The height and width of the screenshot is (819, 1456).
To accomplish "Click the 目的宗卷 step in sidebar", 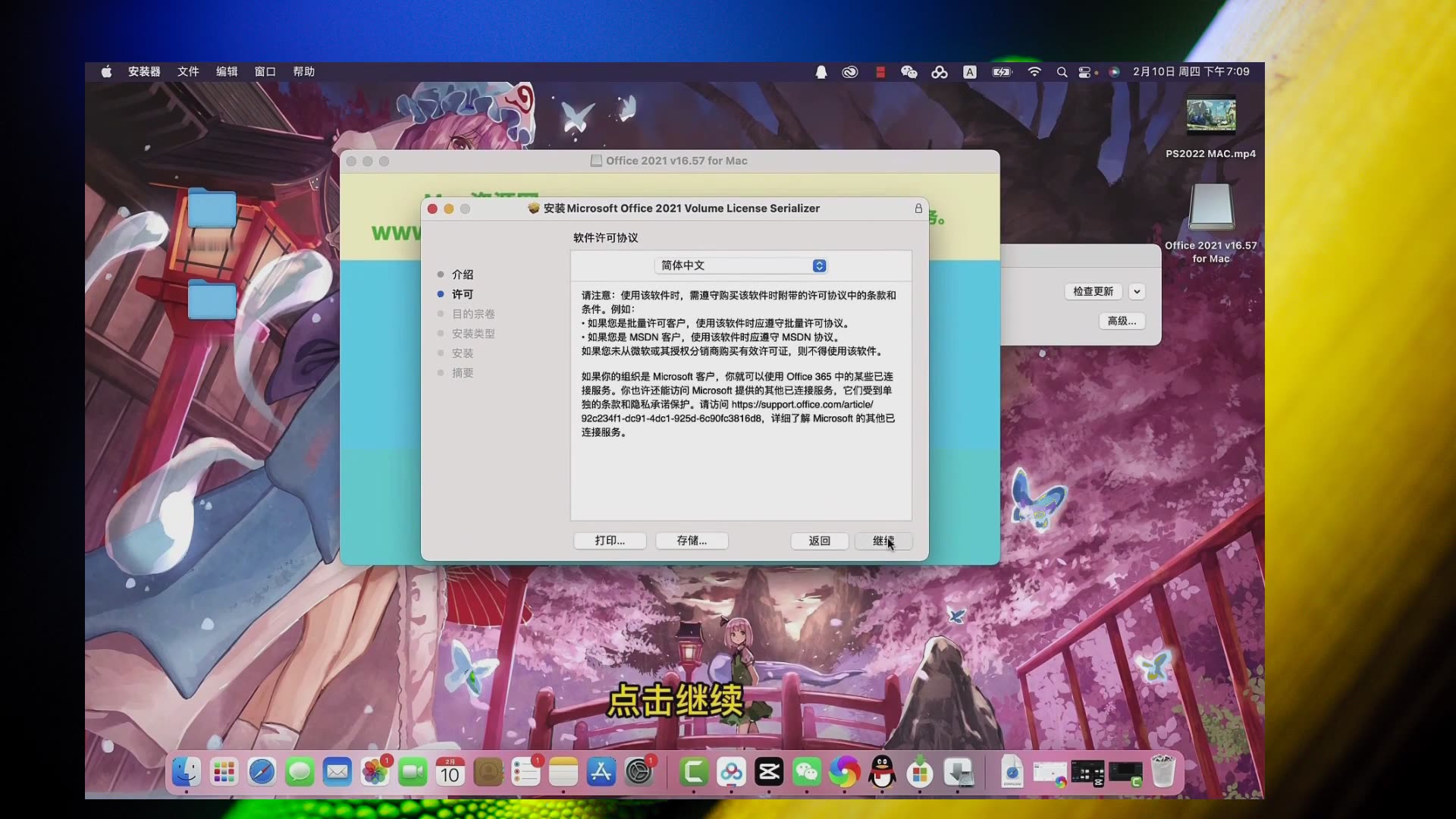I will pos(473,314).
